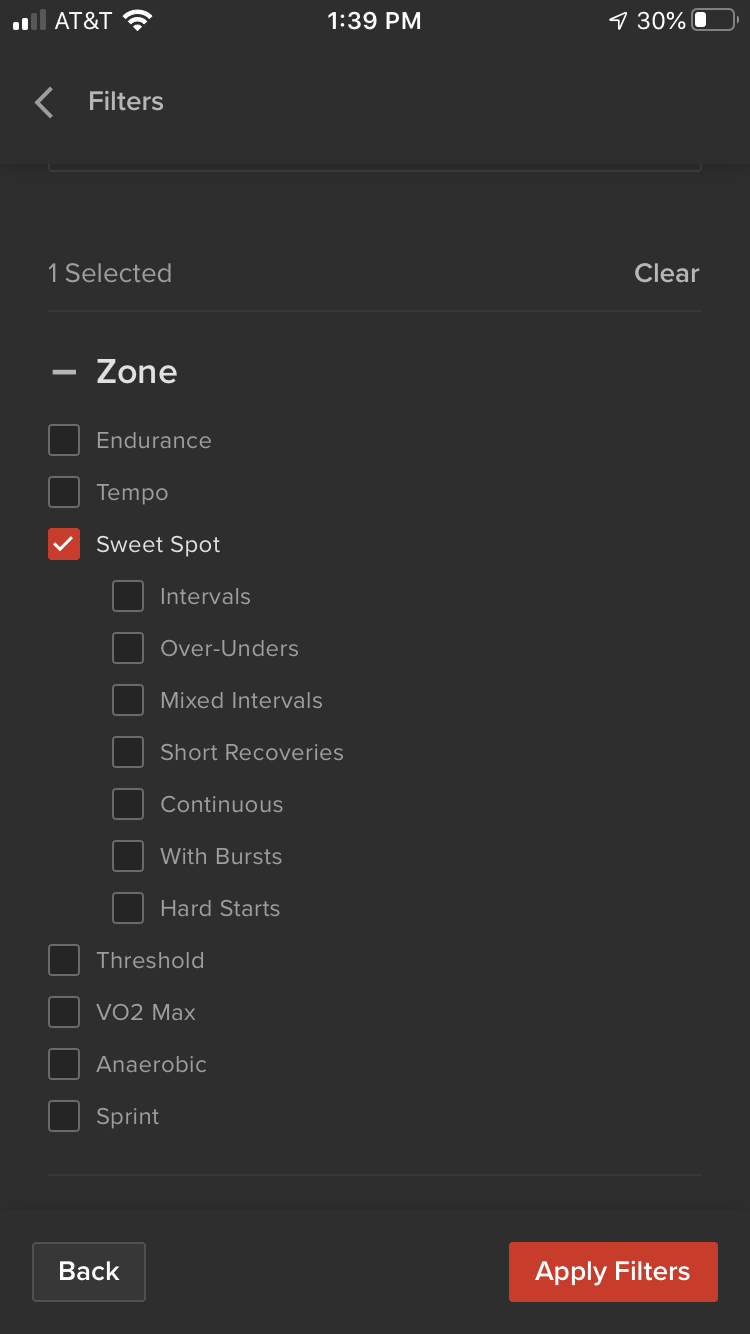
Task: Clear the selected filters
Action: [666, 273]
